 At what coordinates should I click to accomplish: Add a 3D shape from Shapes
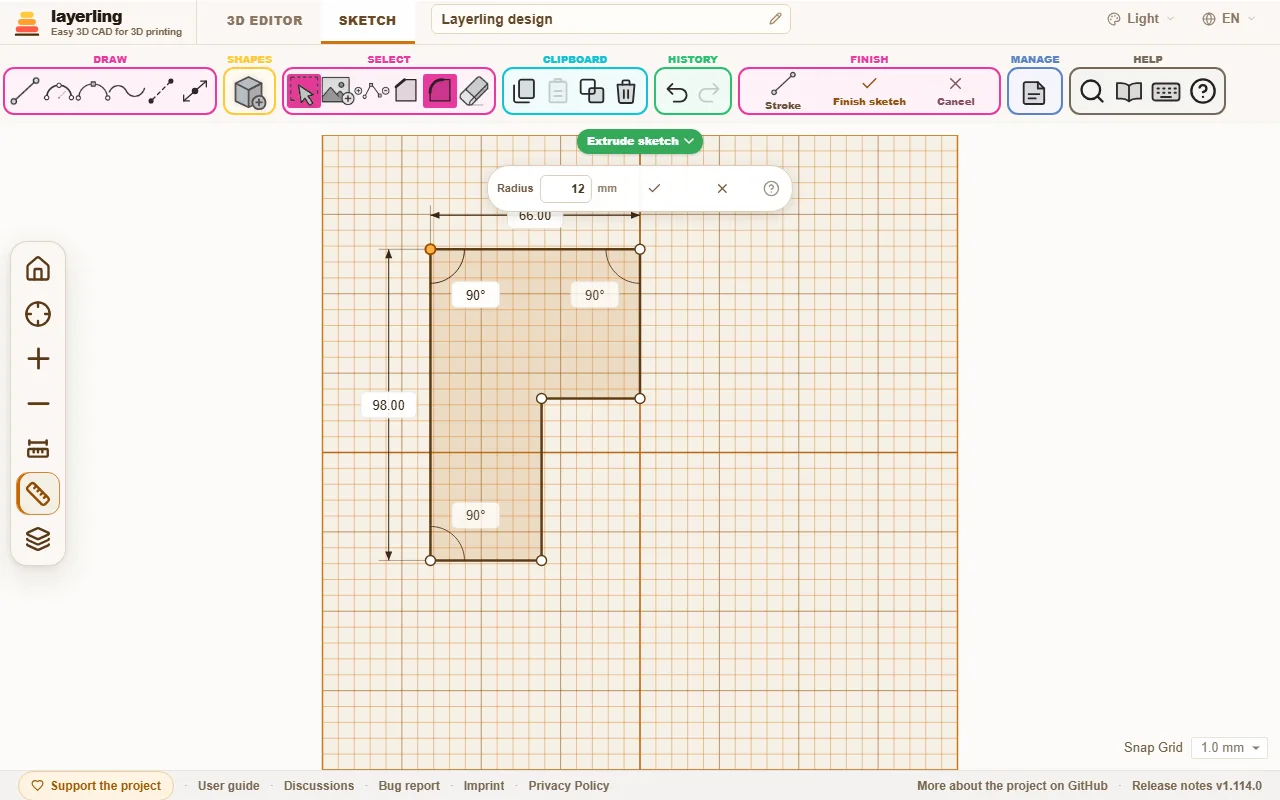click(249, 92)
